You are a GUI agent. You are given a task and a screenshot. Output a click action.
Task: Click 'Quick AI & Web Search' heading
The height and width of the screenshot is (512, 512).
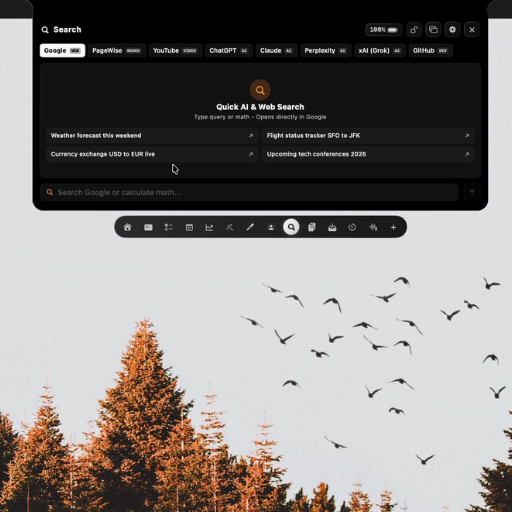coord(260,107)
